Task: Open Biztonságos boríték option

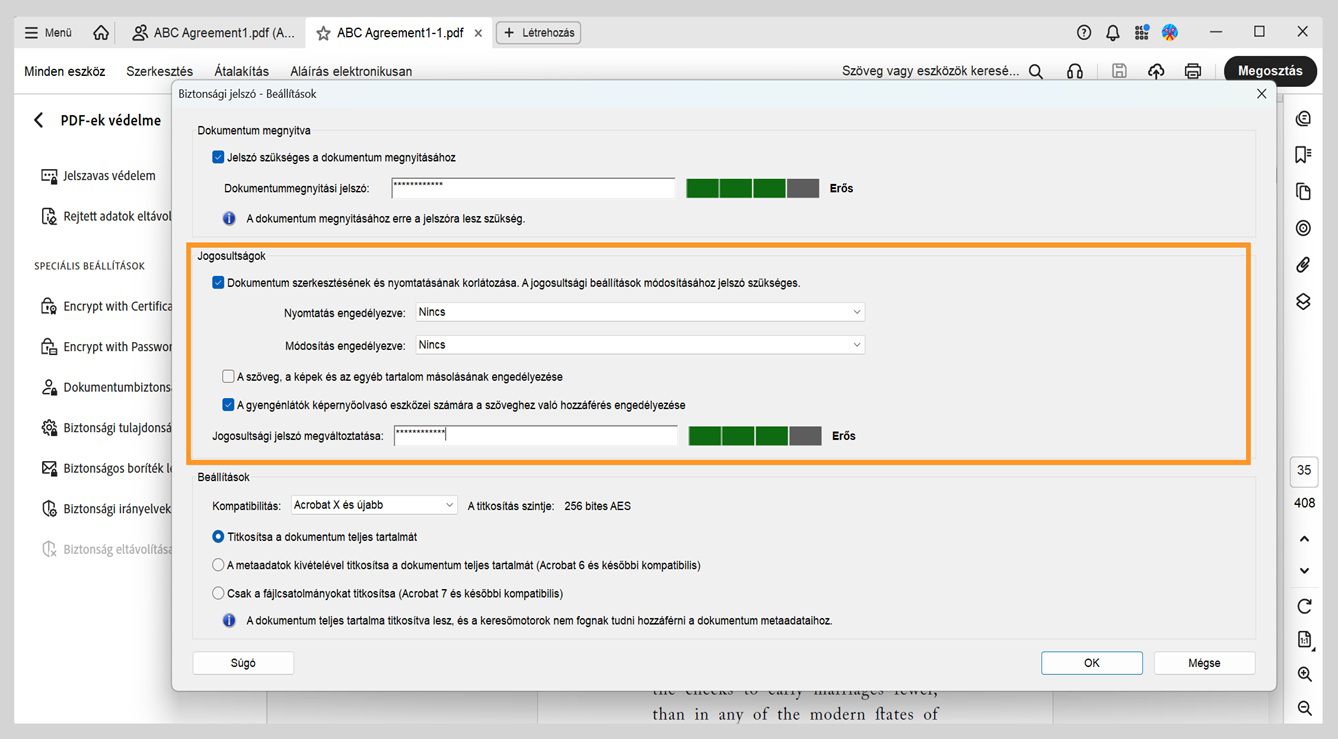Action: (106, 468)
